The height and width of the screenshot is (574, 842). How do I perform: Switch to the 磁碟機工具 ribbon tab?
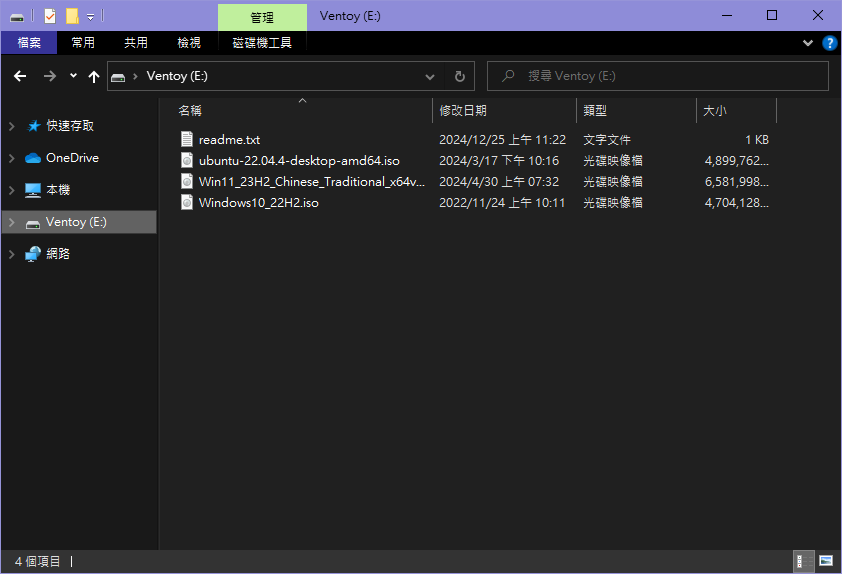tap(262, 42)
